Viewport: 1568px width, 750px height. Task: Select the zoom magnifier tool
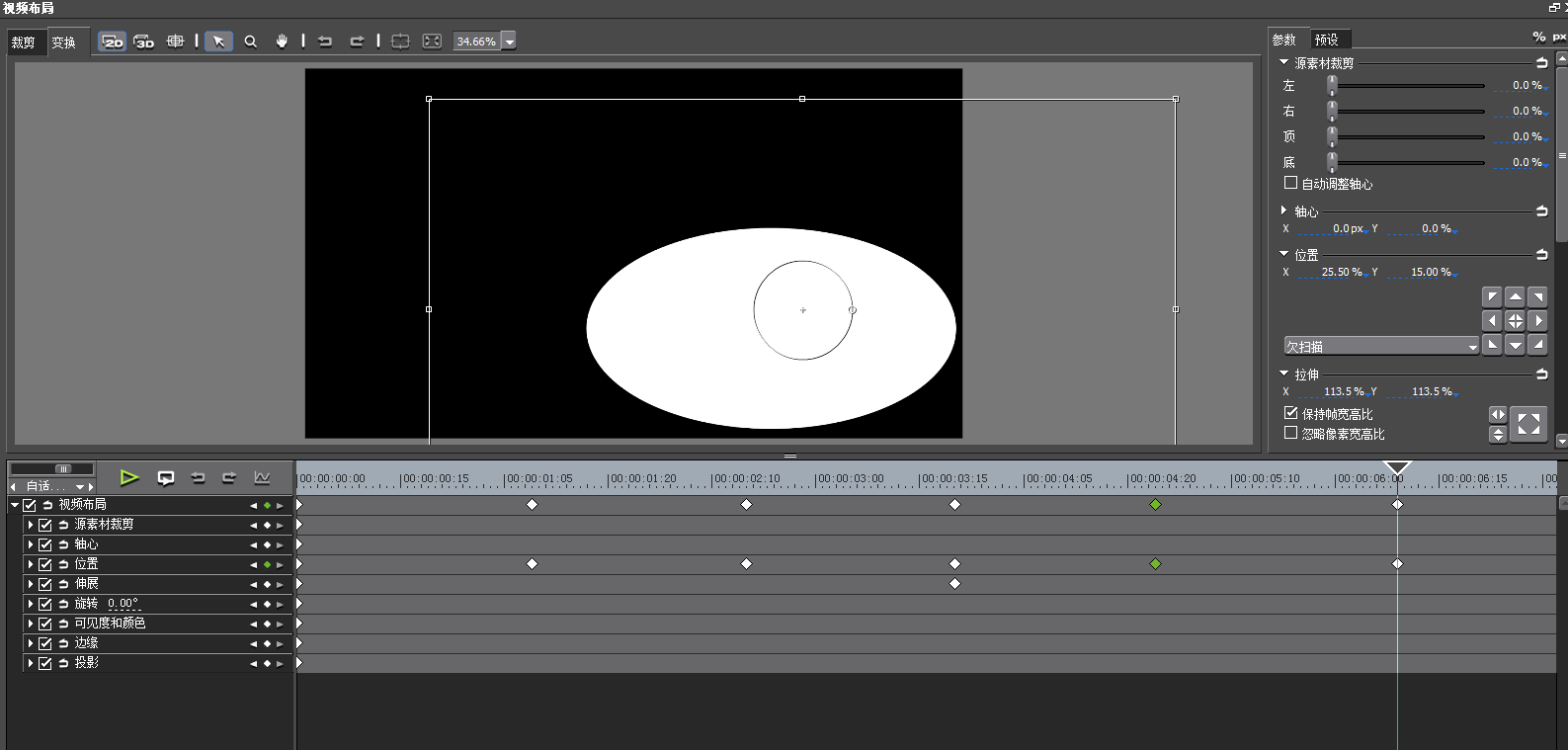(251, 42)
